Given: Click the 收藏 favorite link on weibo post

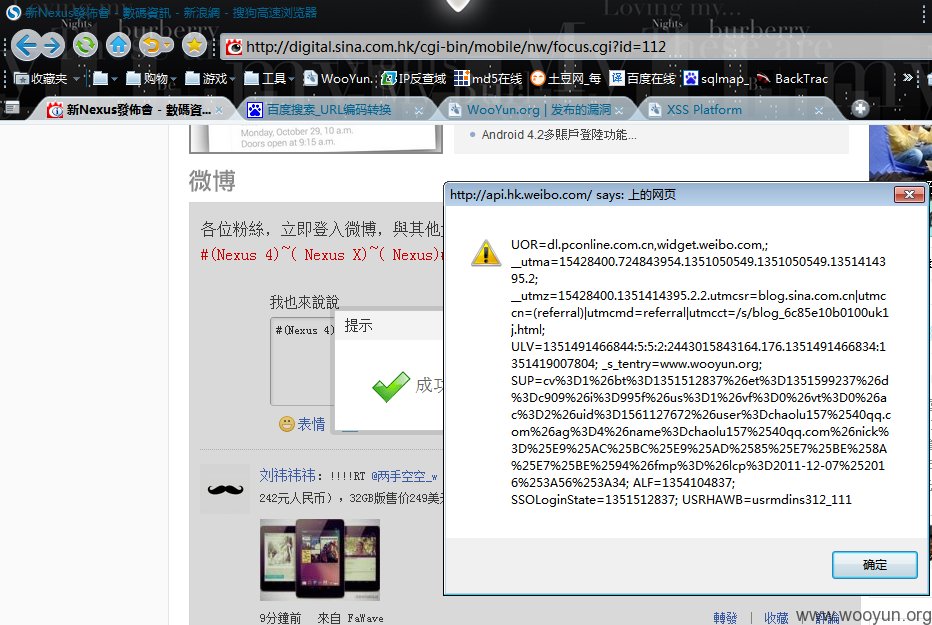Looking at the screenshot, I should point(776,618).
